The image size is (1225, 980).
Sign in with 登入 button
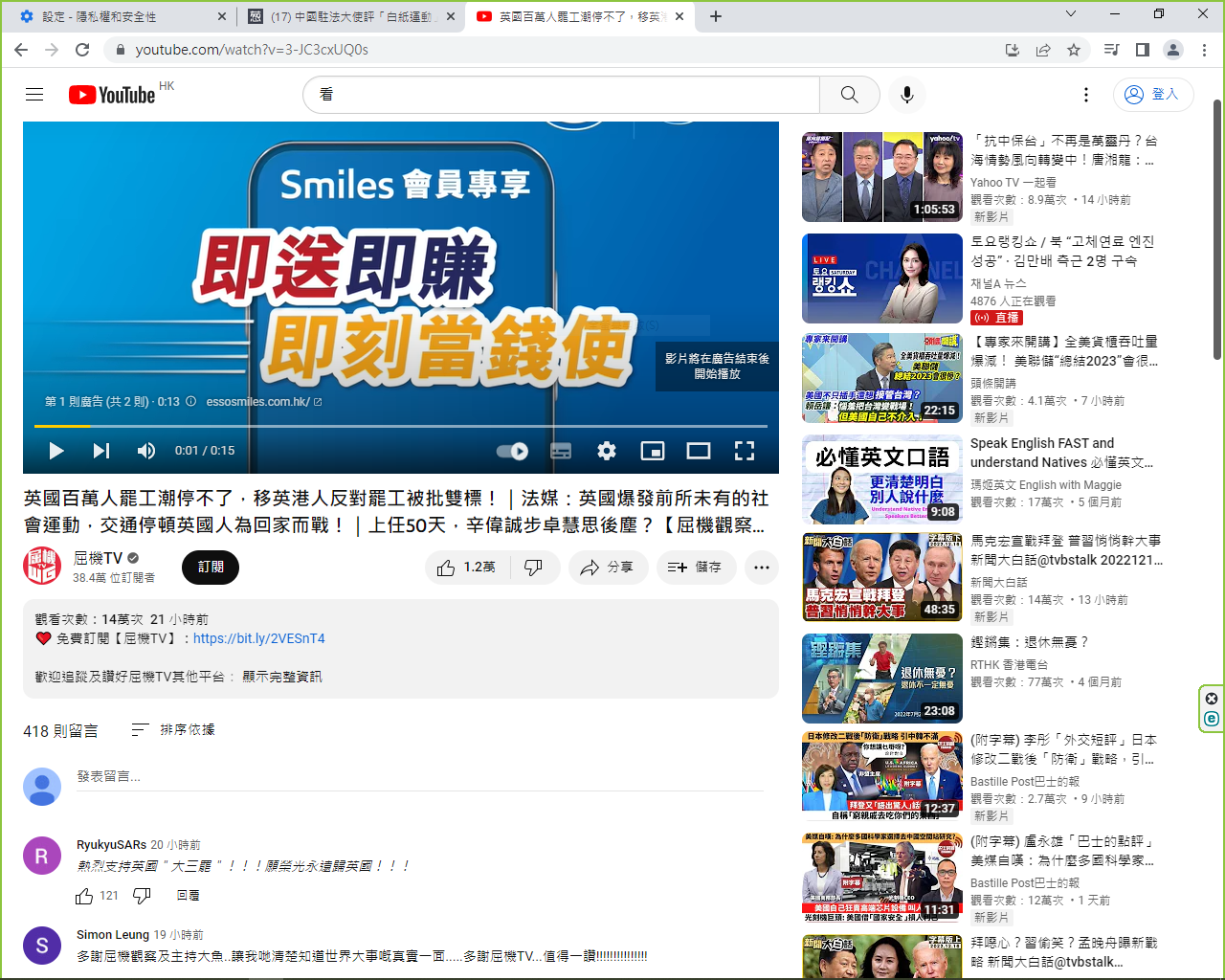pos(1153,95)
